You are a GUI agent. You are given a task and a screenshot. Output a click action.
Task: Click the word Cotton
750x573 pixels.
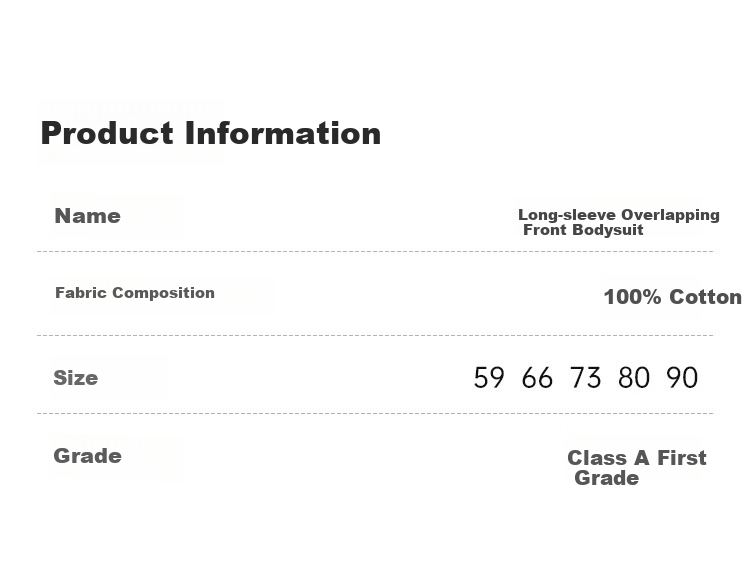pos(706,297)
